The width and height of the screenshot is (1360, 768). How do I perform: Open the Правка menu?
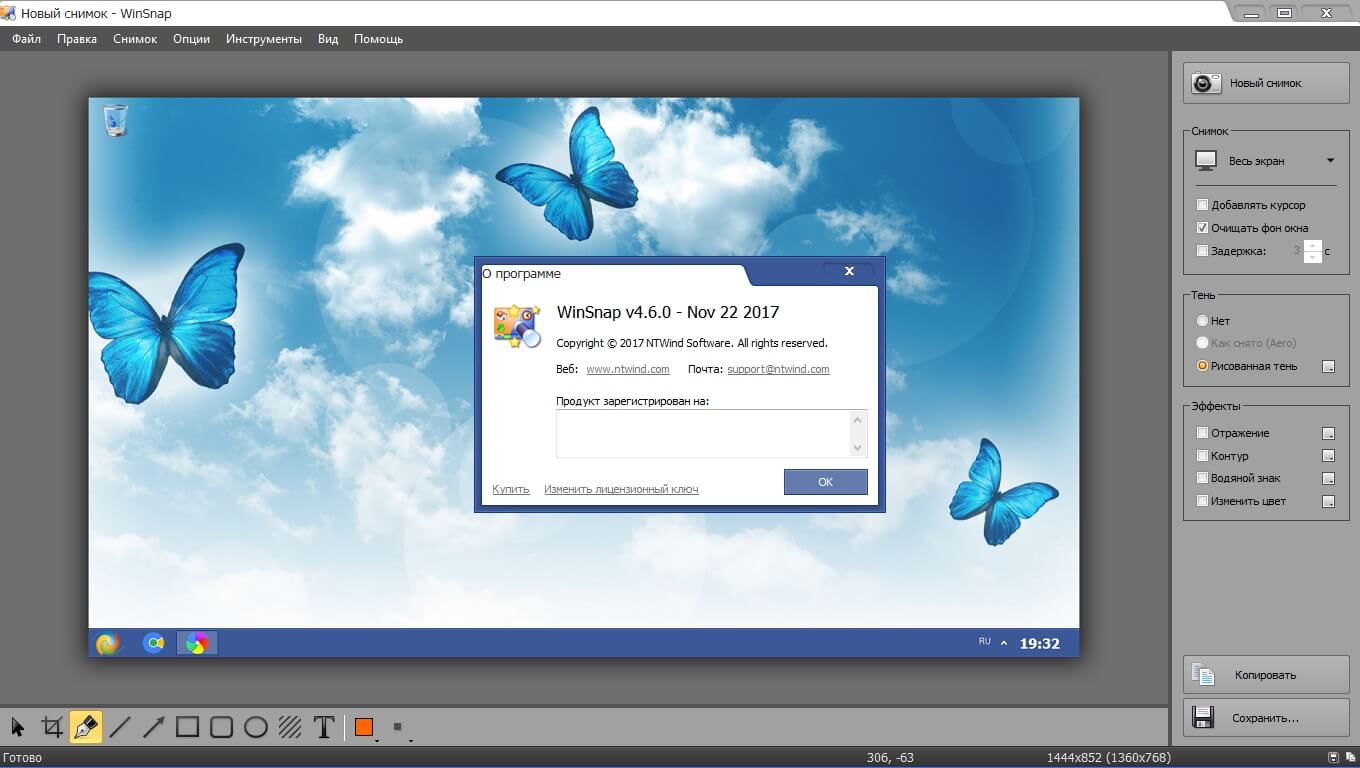pyautogui.click(x=77, y=39)
